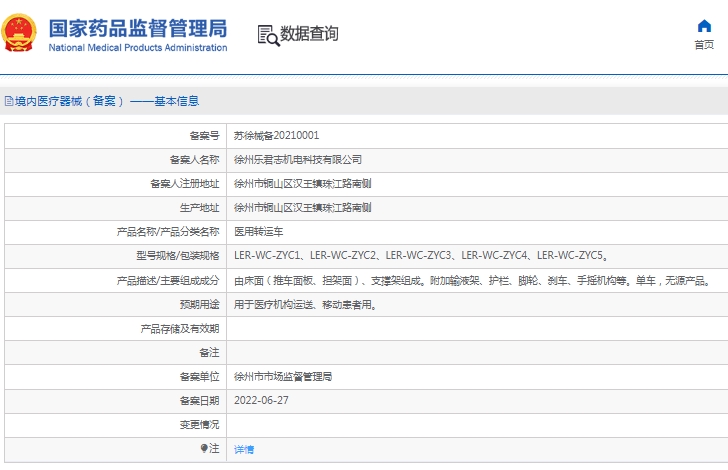
Task: Click the value 徐州市市场监督管理局
Action: coord(283,377)
